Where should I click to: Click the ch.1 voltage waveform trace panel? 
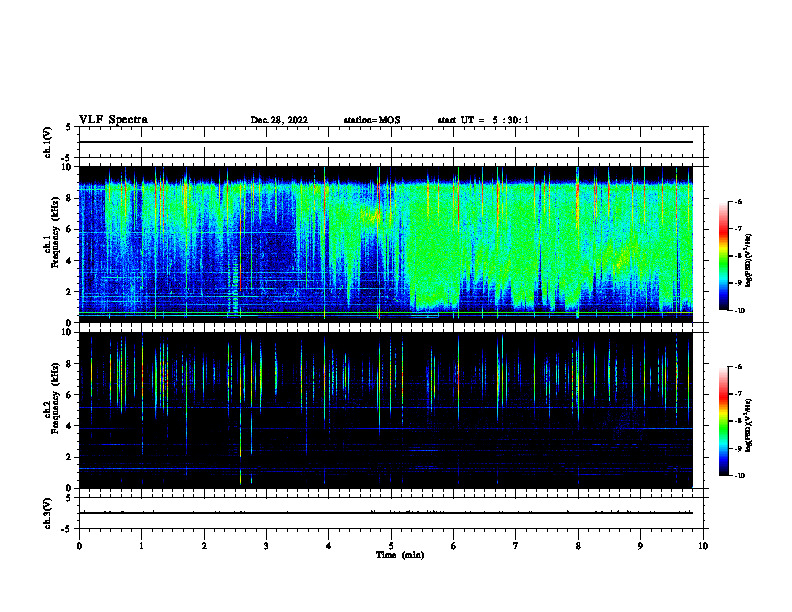click(x=391, y=142)
